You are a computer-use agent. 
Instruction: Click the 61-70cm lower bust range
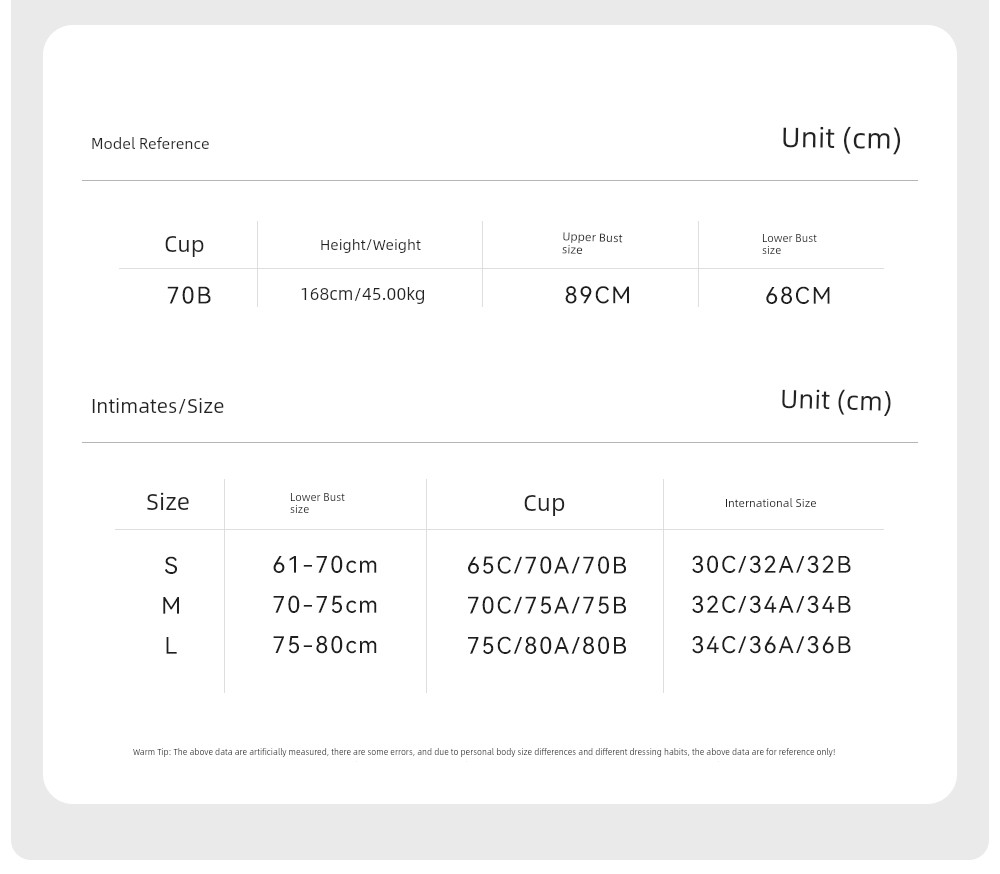[x=325, y=565]
